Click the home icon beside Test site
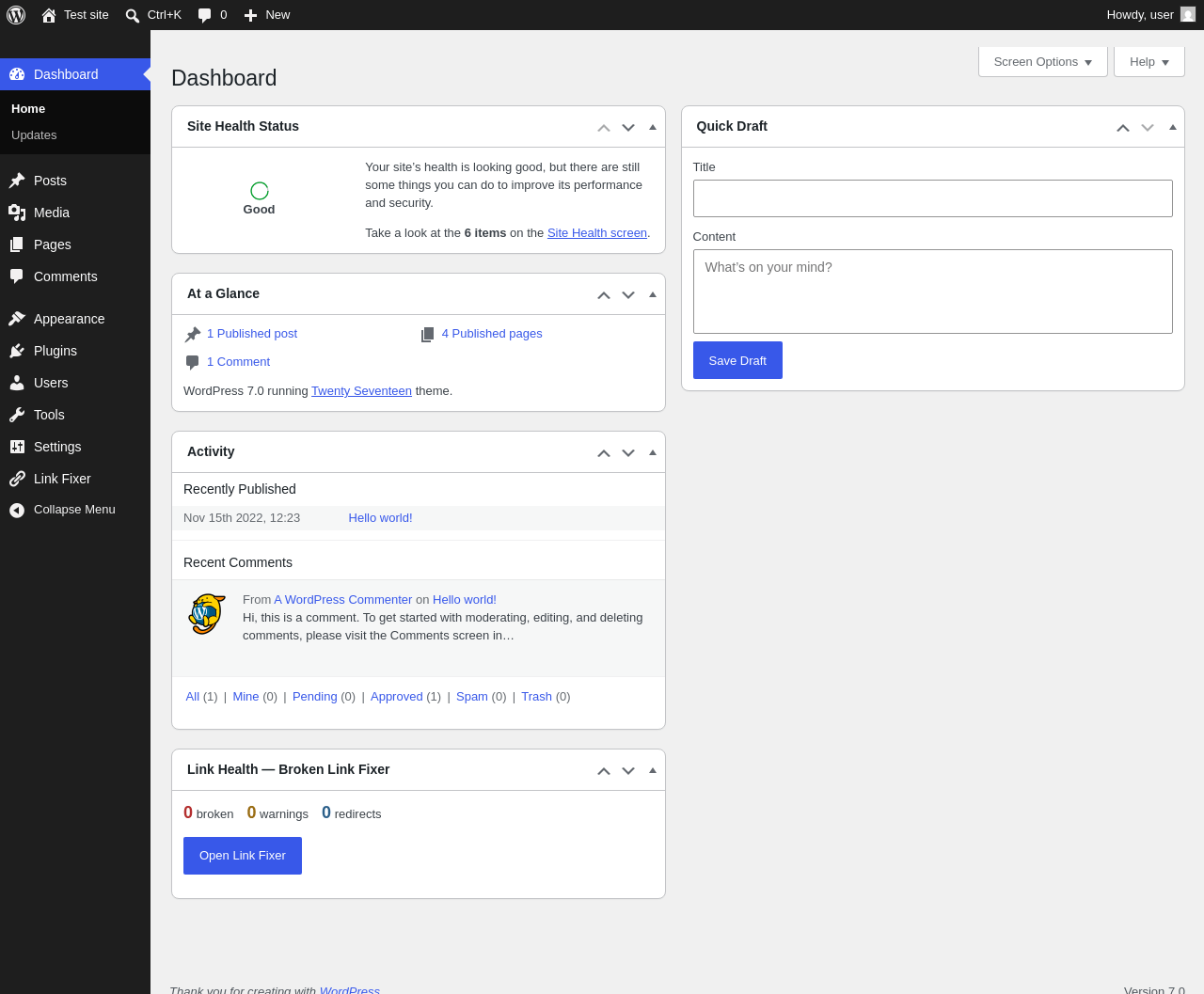Viewport: 1204px width, 994px height. 49,15
